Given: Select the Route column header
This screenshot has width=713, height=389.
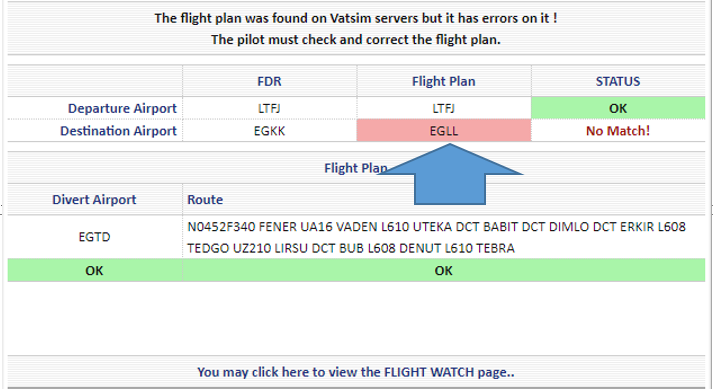Looking at the screenshot, I should tap(205, 200).
